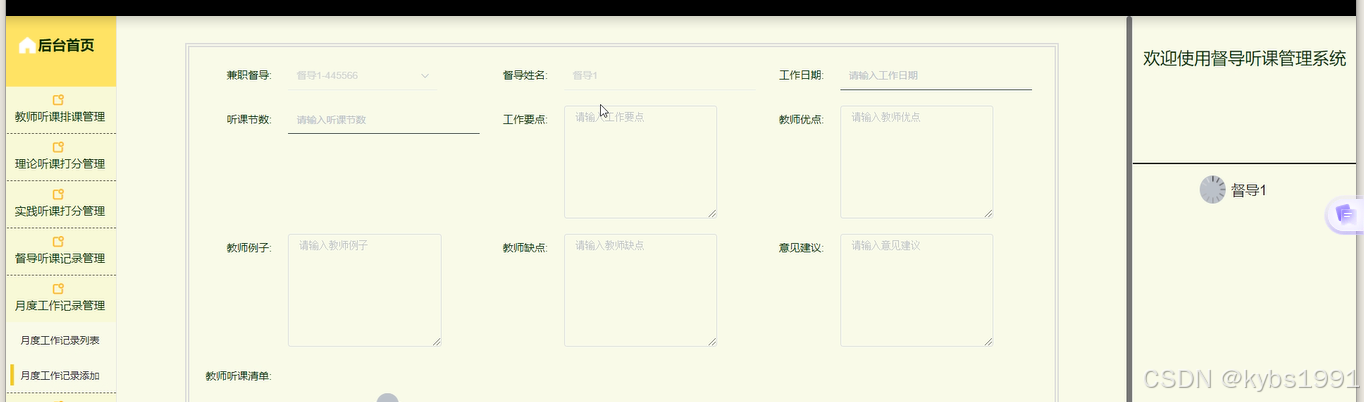The image size is (1364, 402).
Task: Click the icon above 实践听课打分管理
Action: pos(58,194)
